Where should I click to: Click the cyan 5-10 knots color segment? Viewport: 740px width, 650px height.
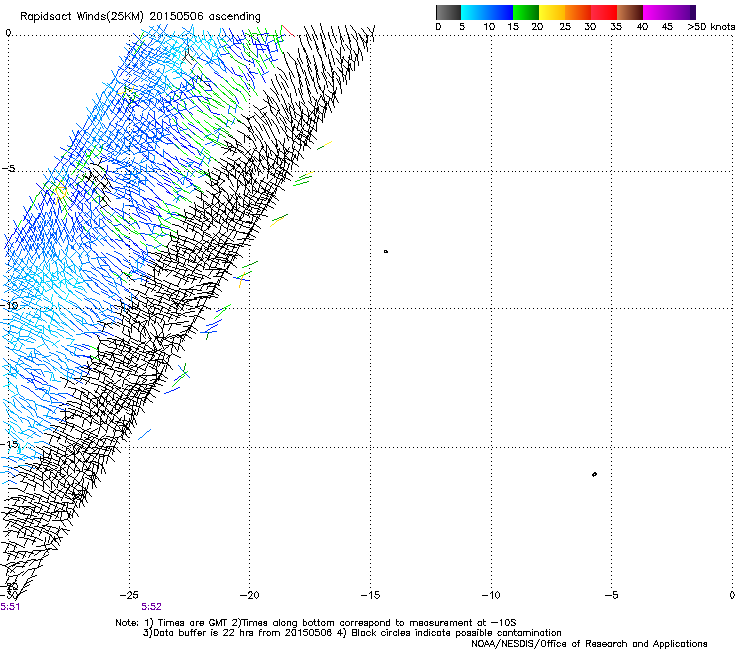click(474, 12)
